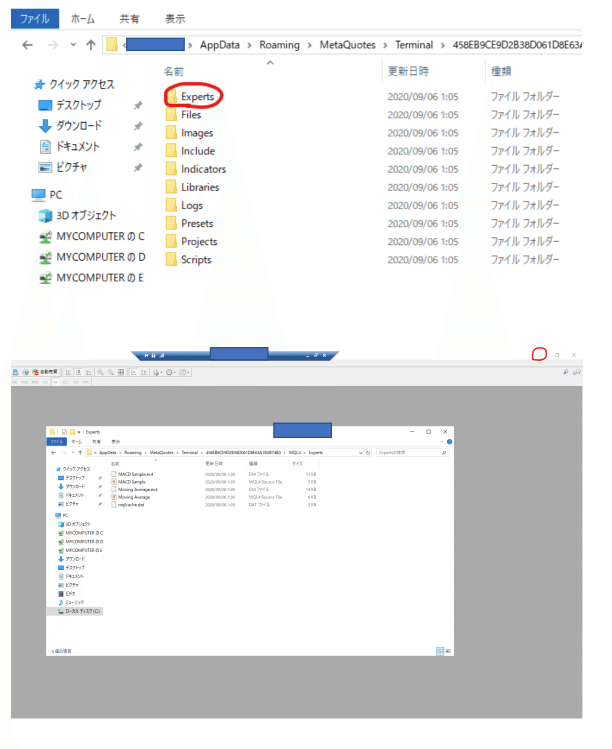Open address history dropdown in Experts window
Viewport: 612px width, 749px height.
360,452
